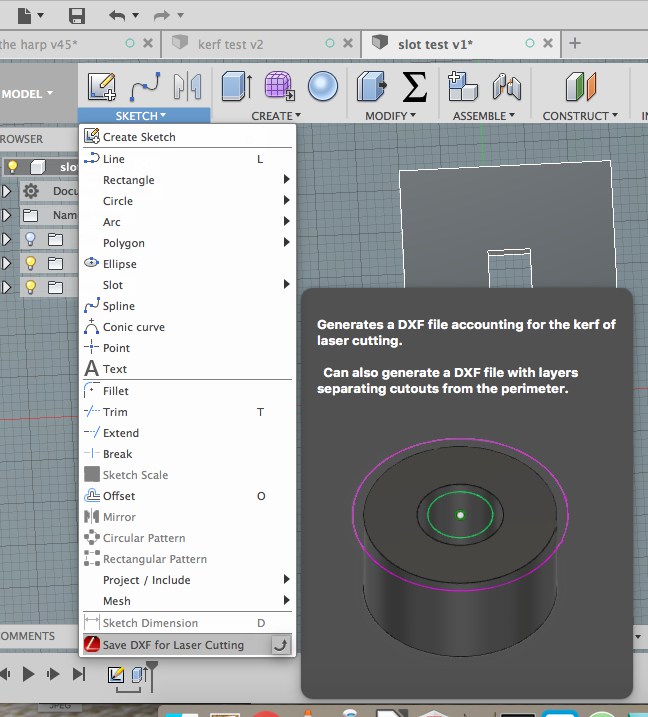Select Conic curve menu item
The height and width of the screenshot is (717, 648).
[x=187, y=327]
